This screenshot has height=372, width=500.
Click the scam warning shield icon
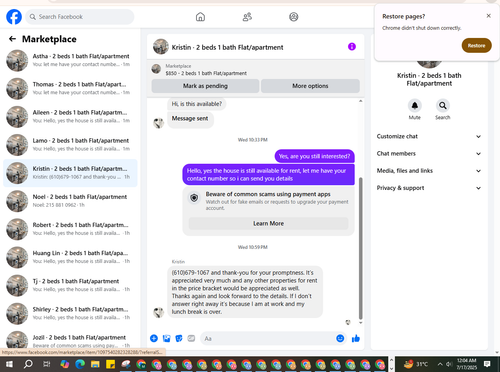tap(194, 198)
